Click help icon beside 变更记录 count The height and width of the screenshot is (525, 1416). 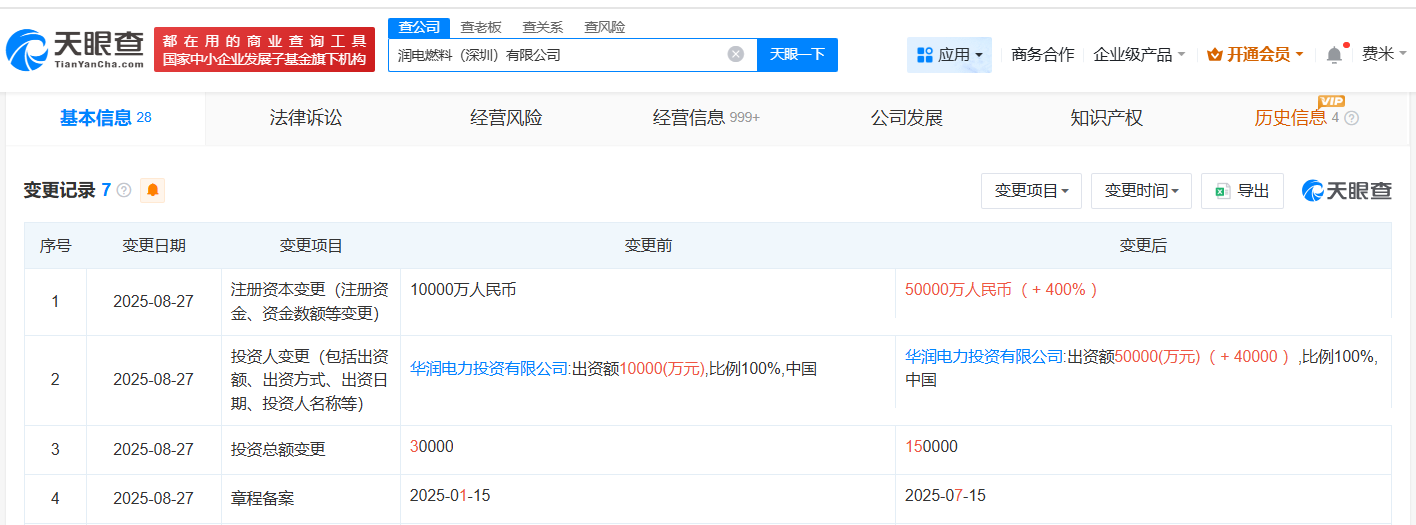(124, 190)
